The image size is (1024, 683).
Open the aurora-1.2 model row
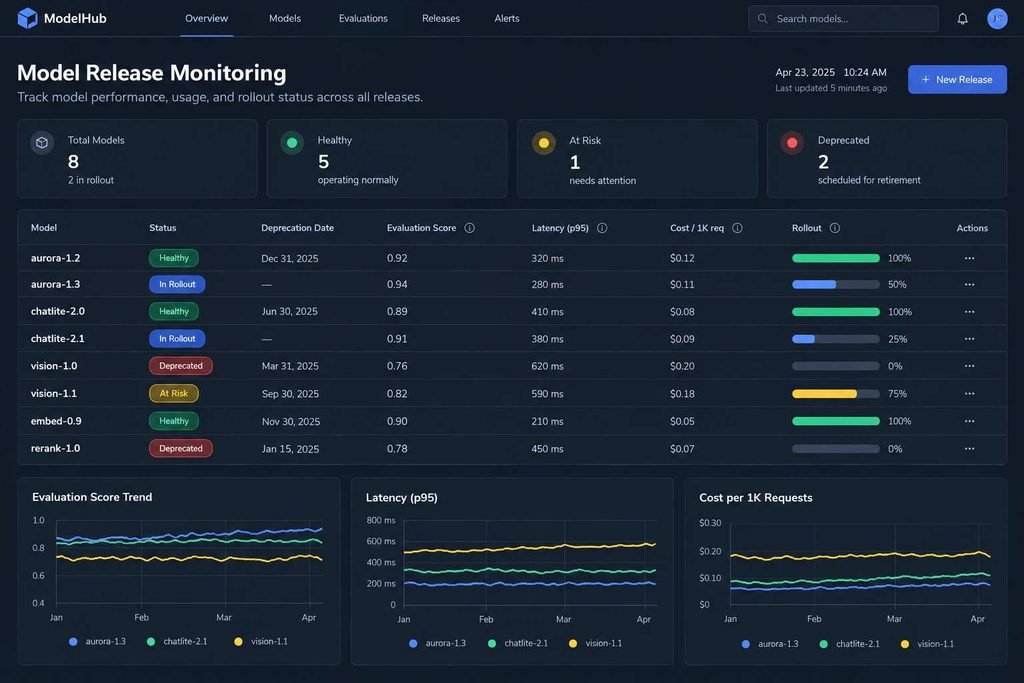[x=512, y=258]
